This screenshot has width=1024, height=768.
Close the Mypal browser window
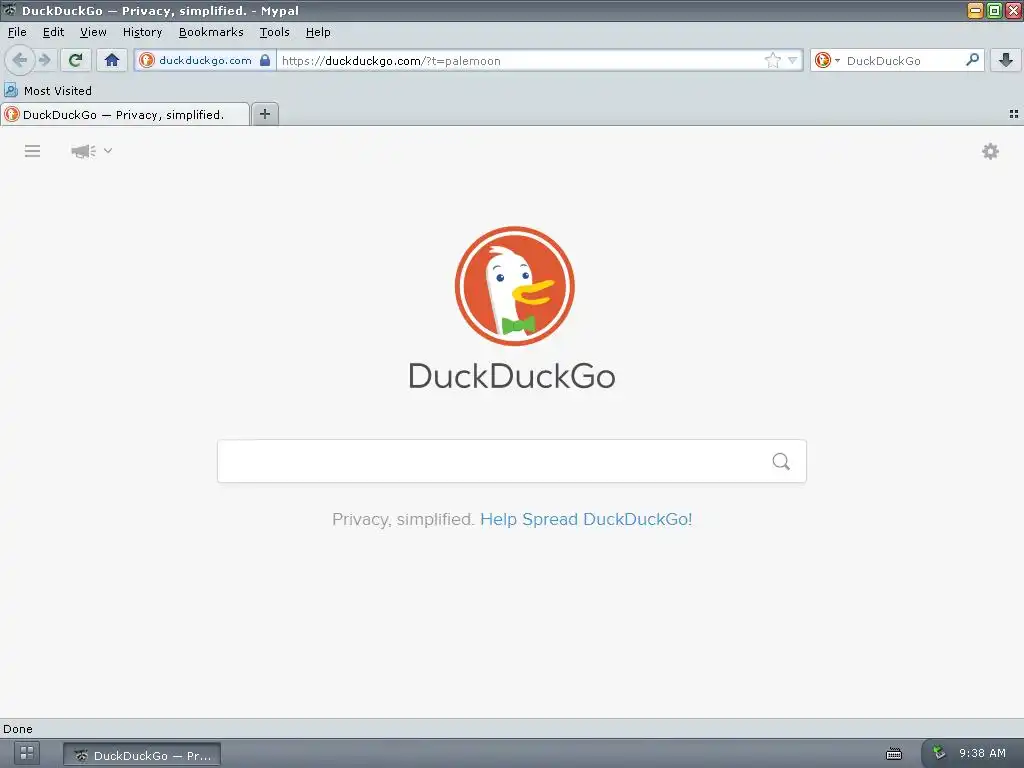click(1014, 10)
